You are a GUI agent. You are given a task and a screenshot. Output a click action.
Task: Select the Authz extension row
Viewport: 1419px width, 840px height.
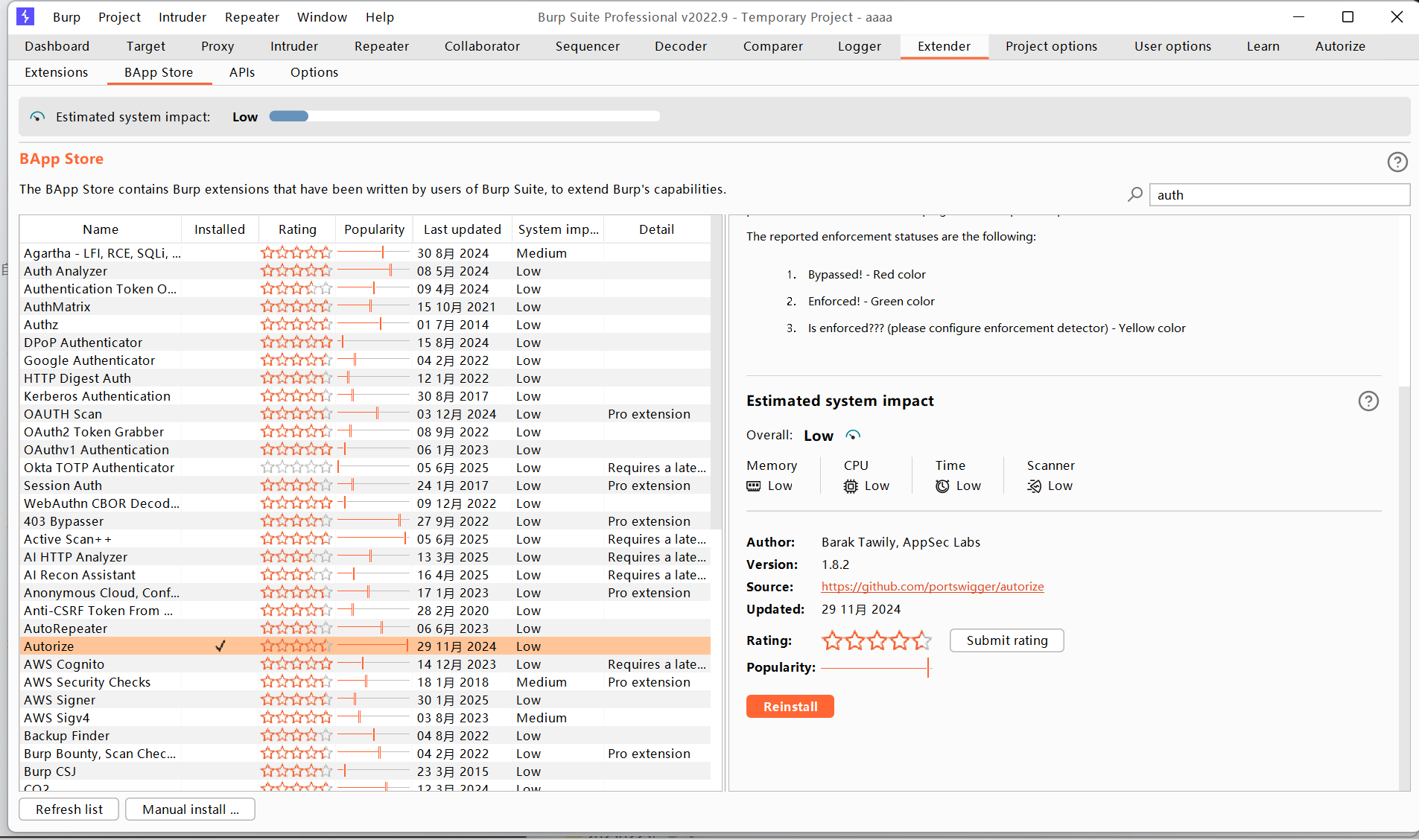[x=365, y=325]
